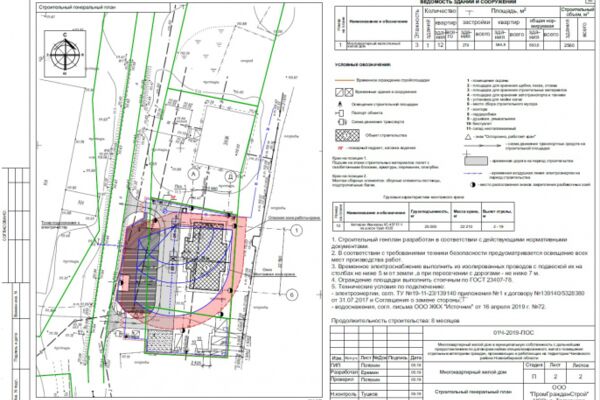Click the site lighting legend symbol
Viewport: 600px width, 400px height.
click(339, 104)
